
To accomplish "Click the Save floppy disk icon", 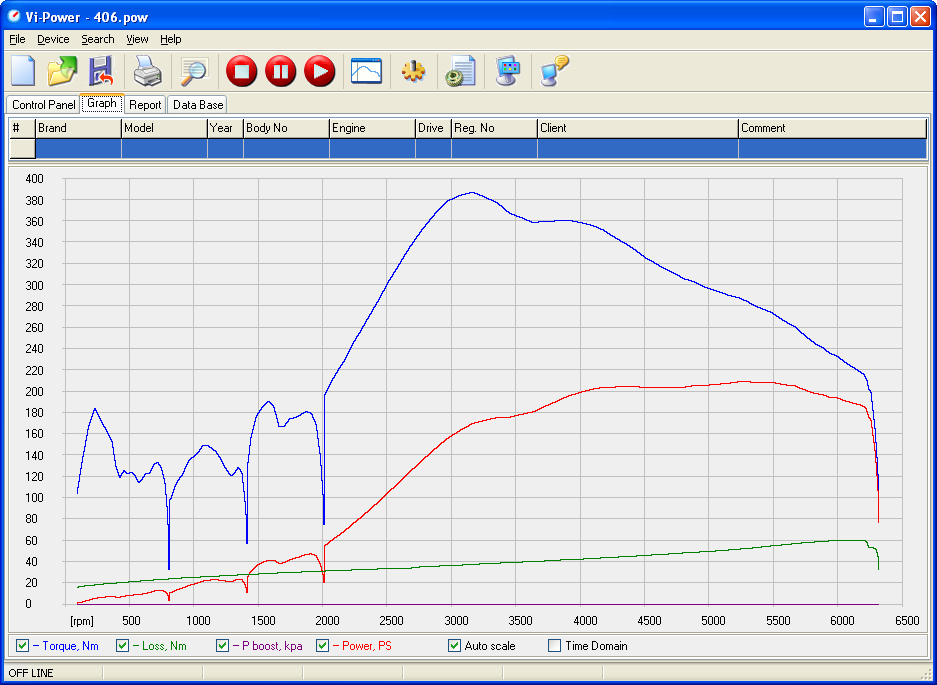I will pyautogui.click(x=101, y=71).
